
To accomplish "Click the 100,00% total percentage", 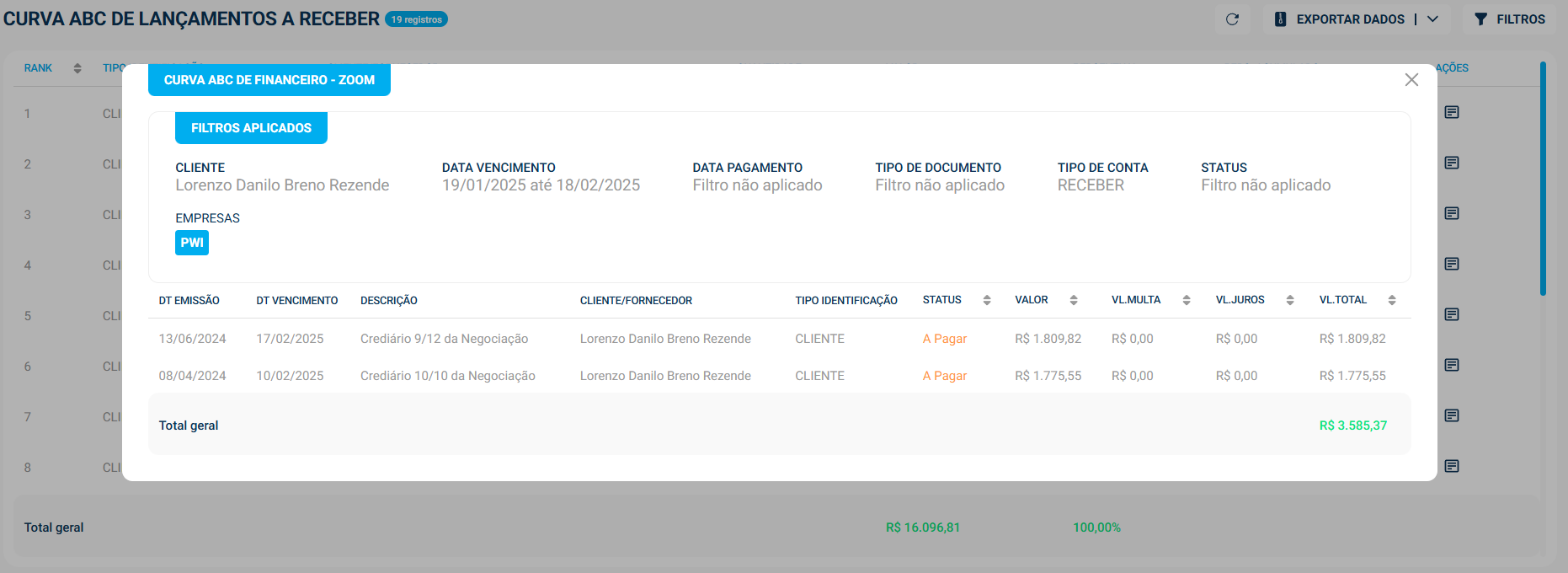I will click(x=1096, y=527).
